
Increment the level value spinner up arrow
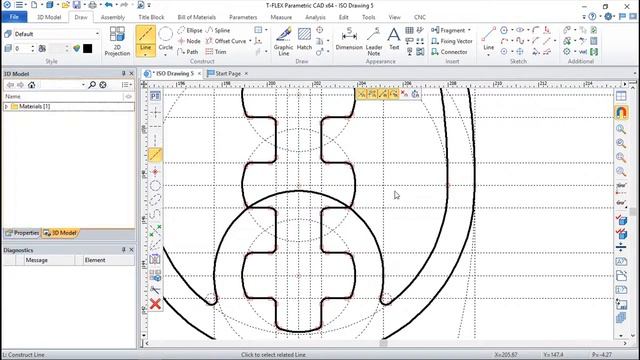[x=33, y=47]
